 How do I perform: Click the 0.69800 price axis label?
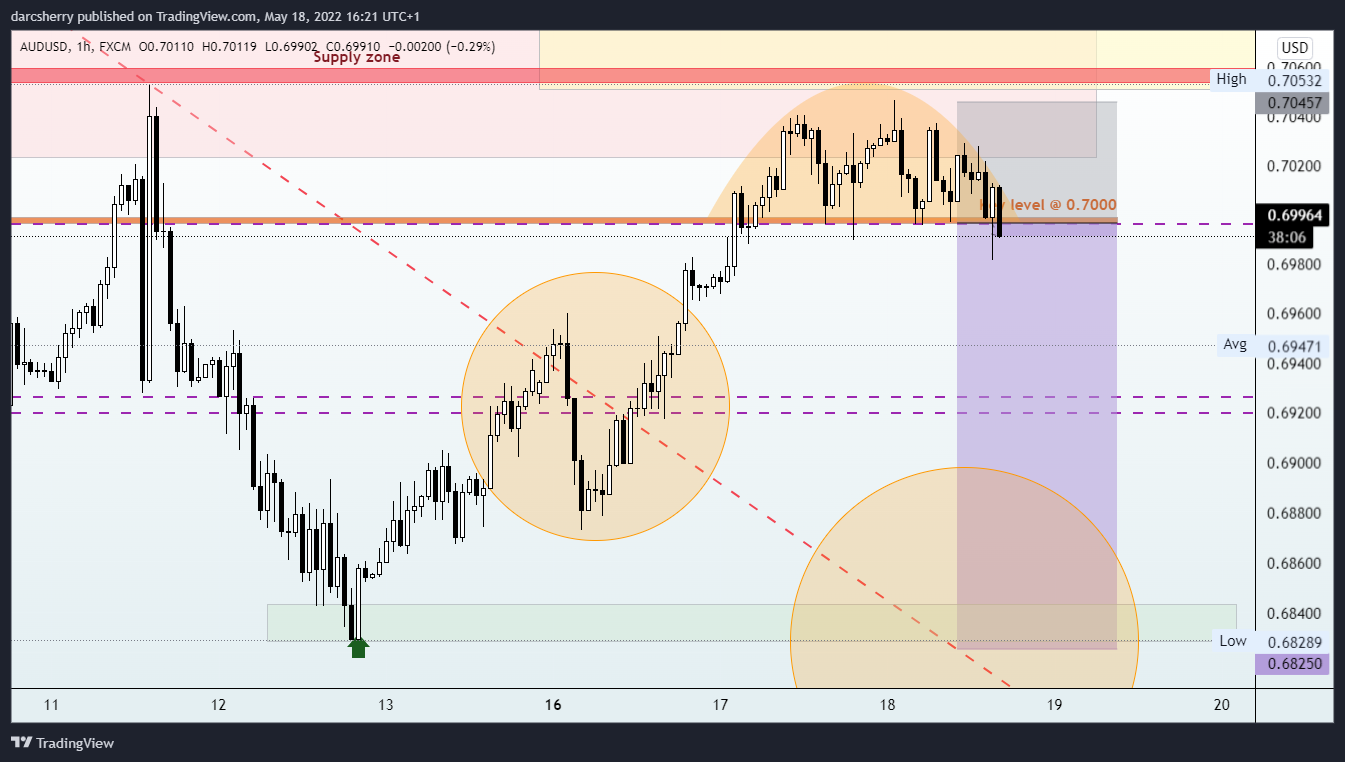point(1295,265)
